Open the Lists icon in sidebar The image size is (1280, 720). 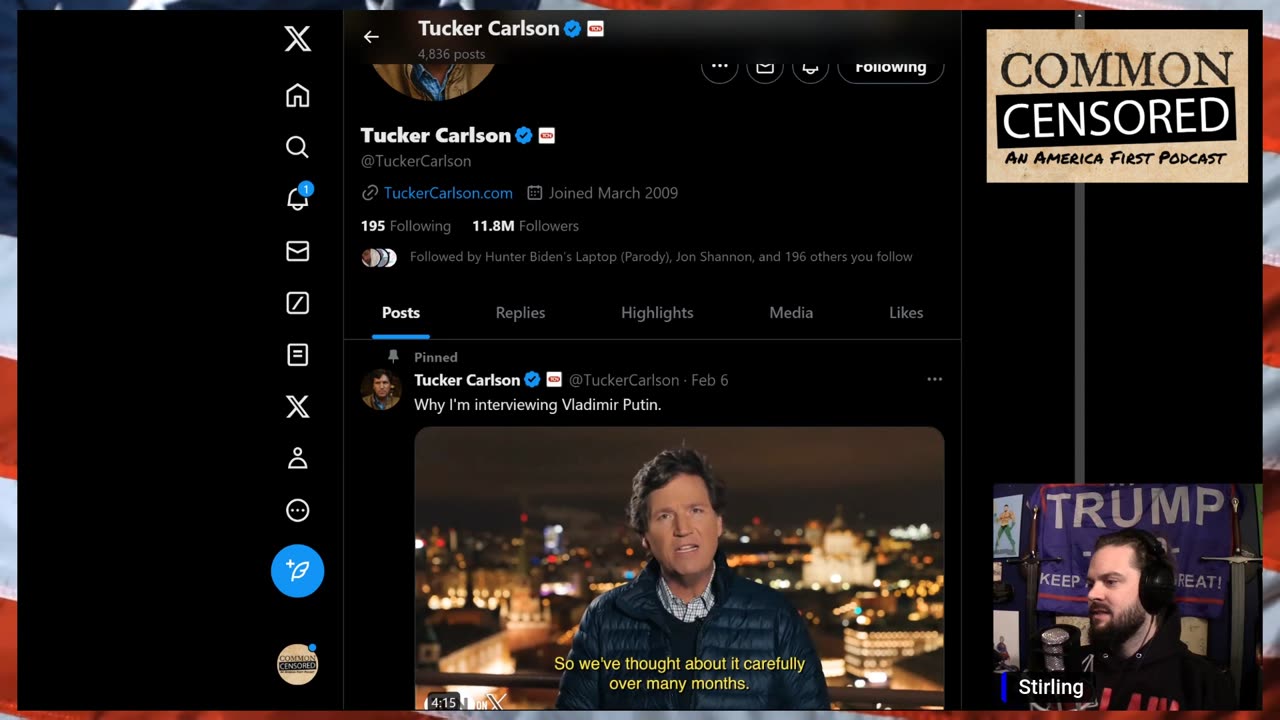[297, 355]
